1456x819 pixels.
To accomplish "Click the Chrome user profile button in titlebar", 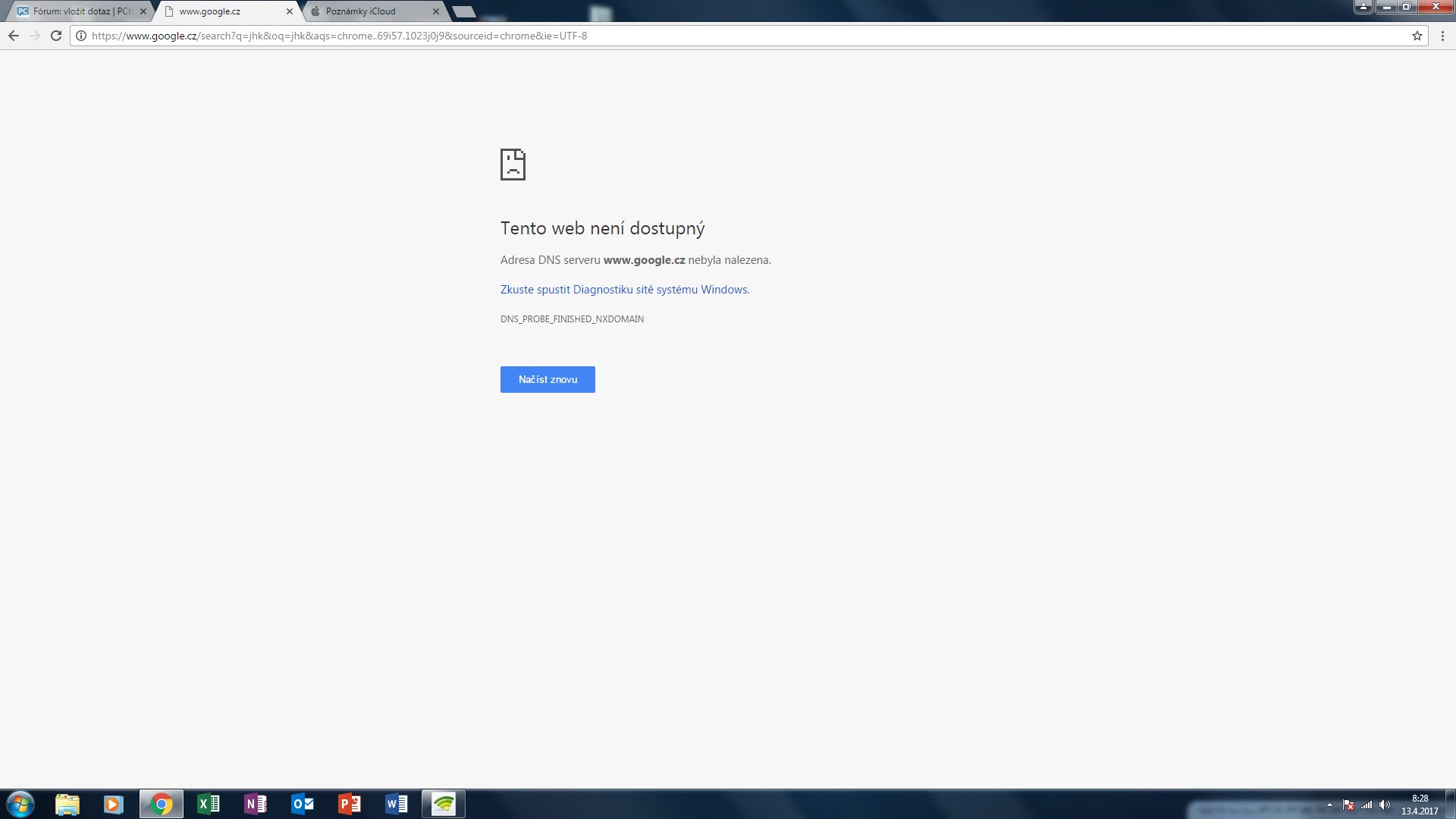I will pos(1363,7).
